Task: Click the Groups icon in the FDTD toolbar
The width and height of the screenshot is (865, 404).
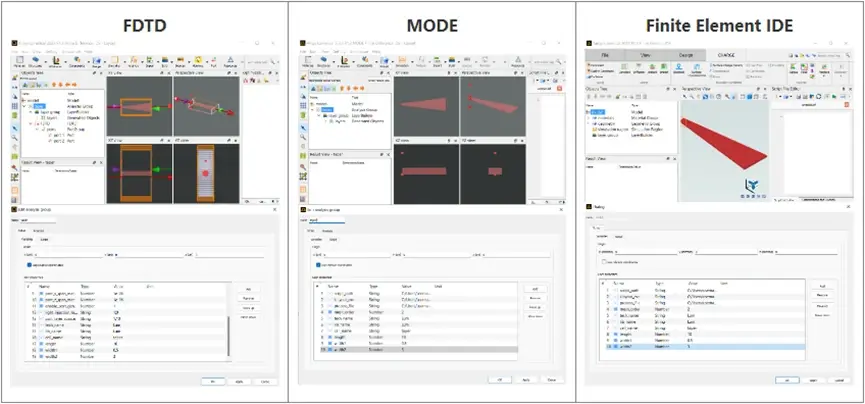Action: pyautogui.click(x=97, y=62)
